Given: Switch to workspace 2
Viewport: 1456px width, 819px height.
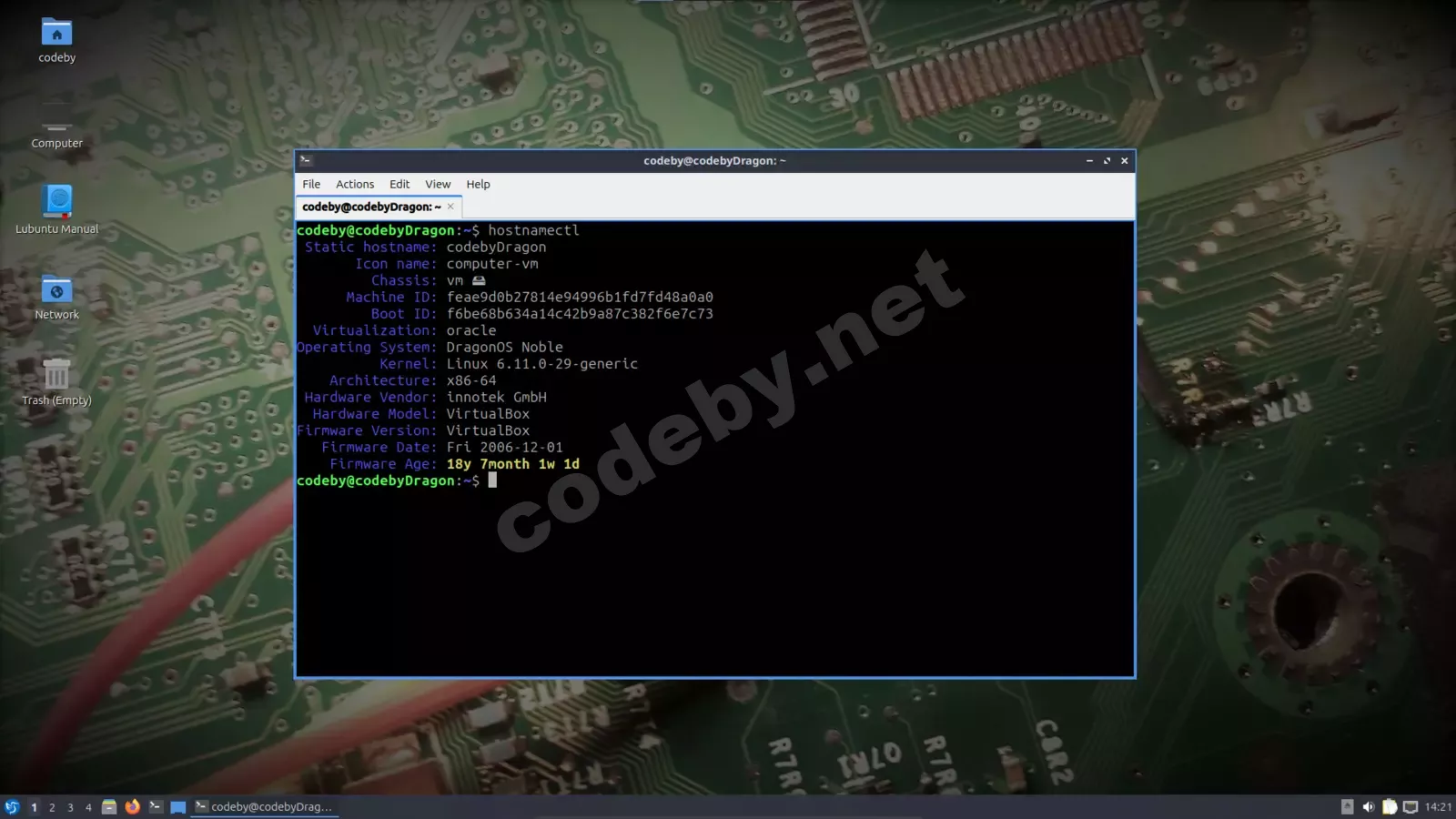Looking at the screenshot, I should tap(52, 807).
